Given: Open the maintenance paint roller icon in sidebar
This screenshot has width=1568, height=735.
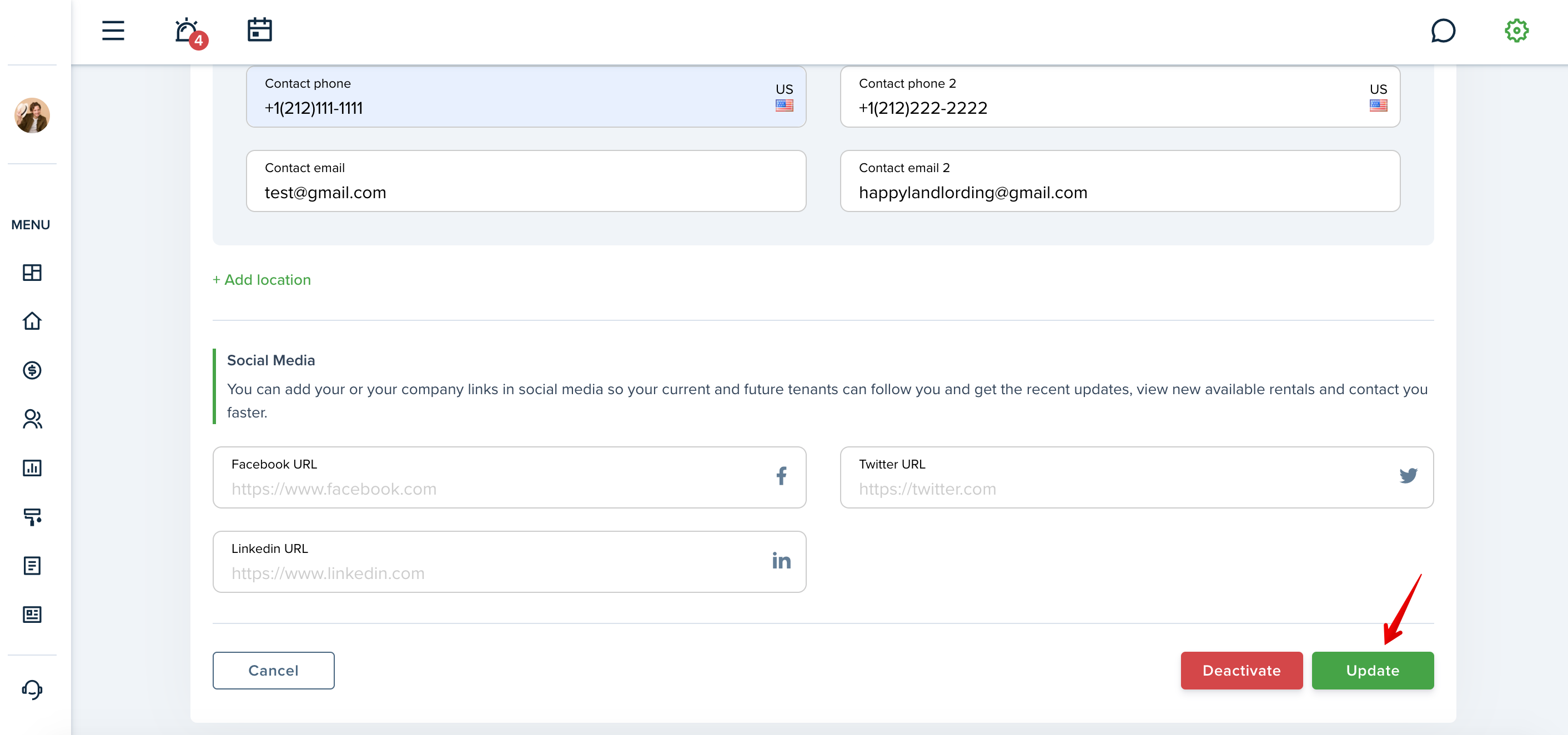Looking at the screenshot, I should pos(32,517).
